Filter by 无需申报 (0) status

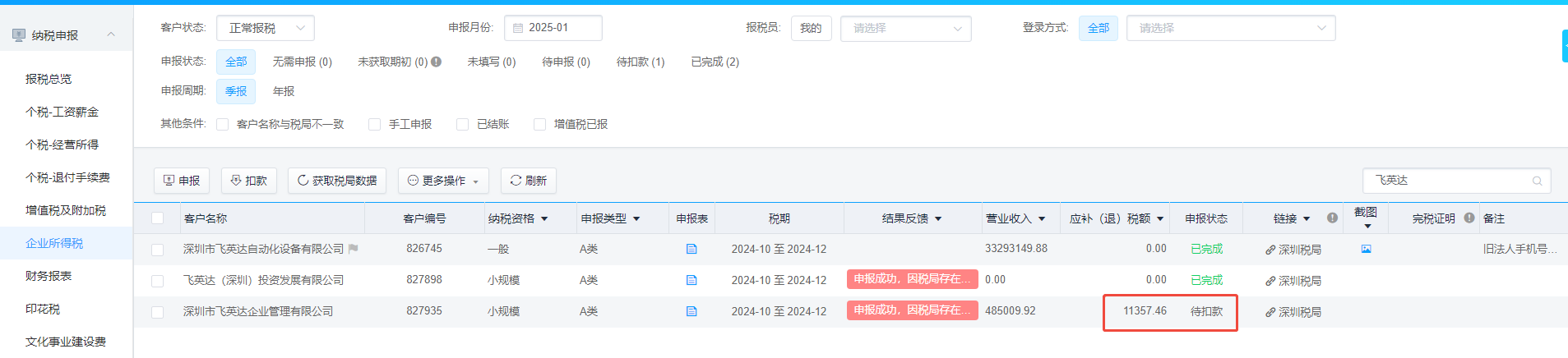[302, 62]
